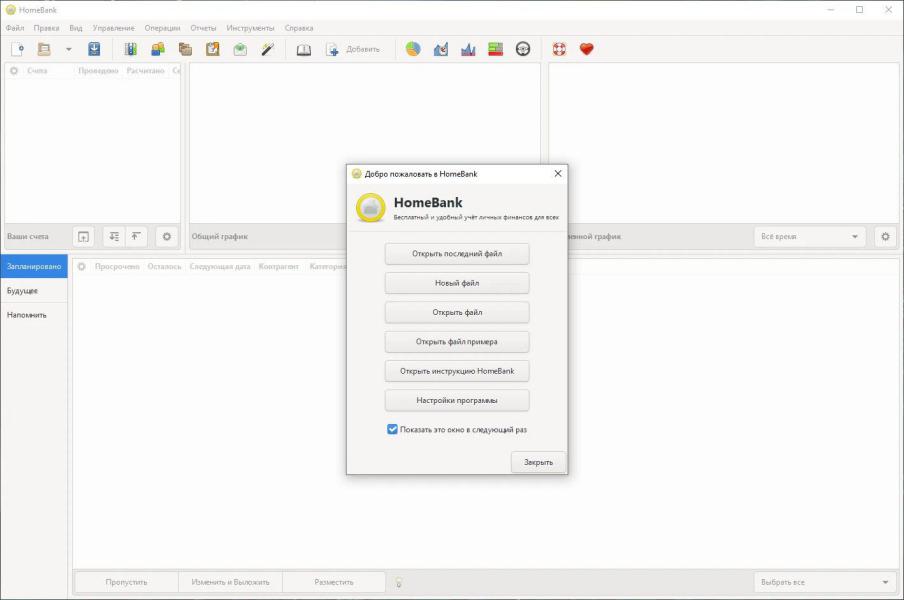Click the gear icon beside Всё время
The height and width of the screenshot is (600, 904).
click(x=886, y=236)
